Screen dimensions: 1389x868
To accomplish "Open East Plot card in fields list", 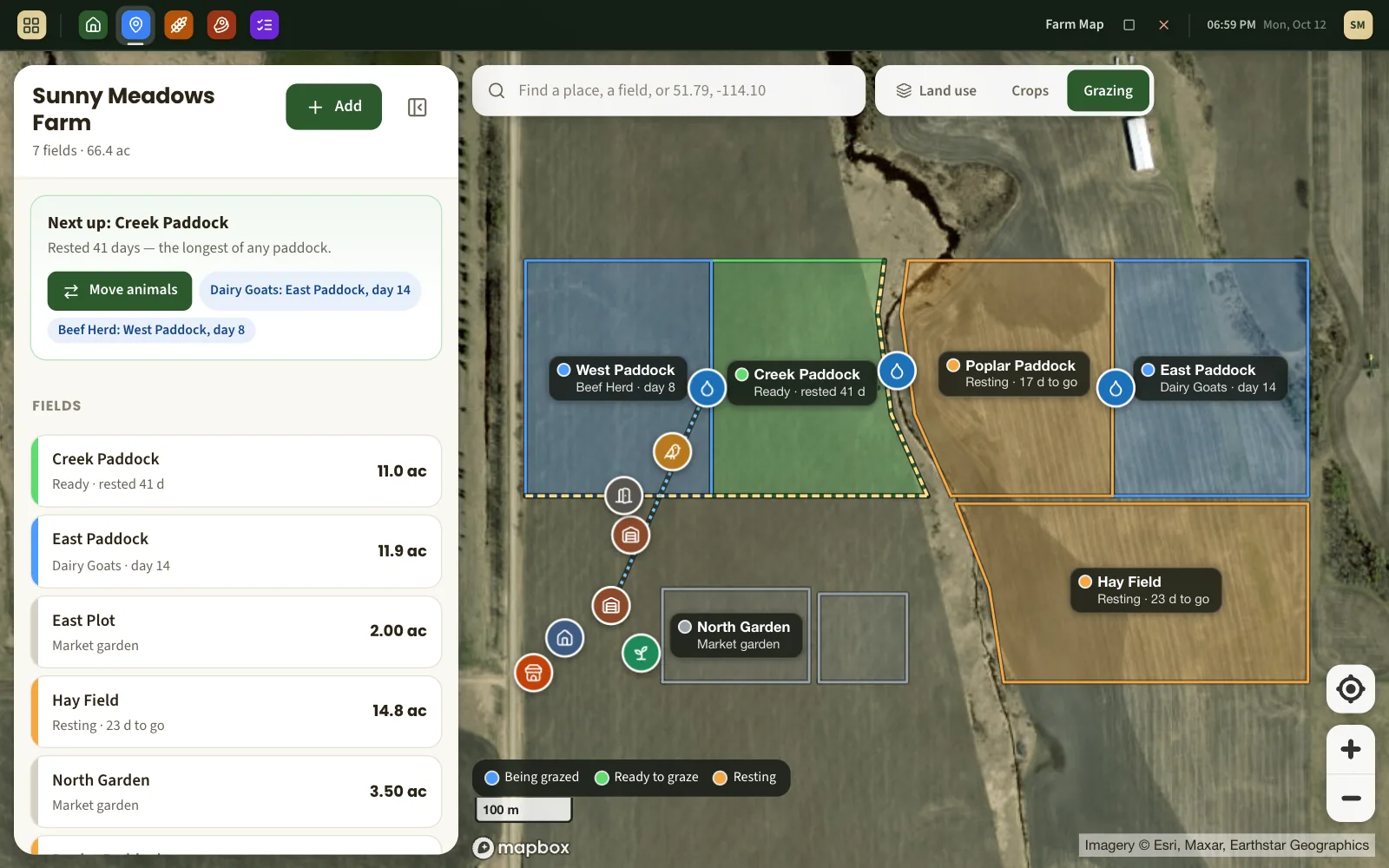I will tap(236, 632).
